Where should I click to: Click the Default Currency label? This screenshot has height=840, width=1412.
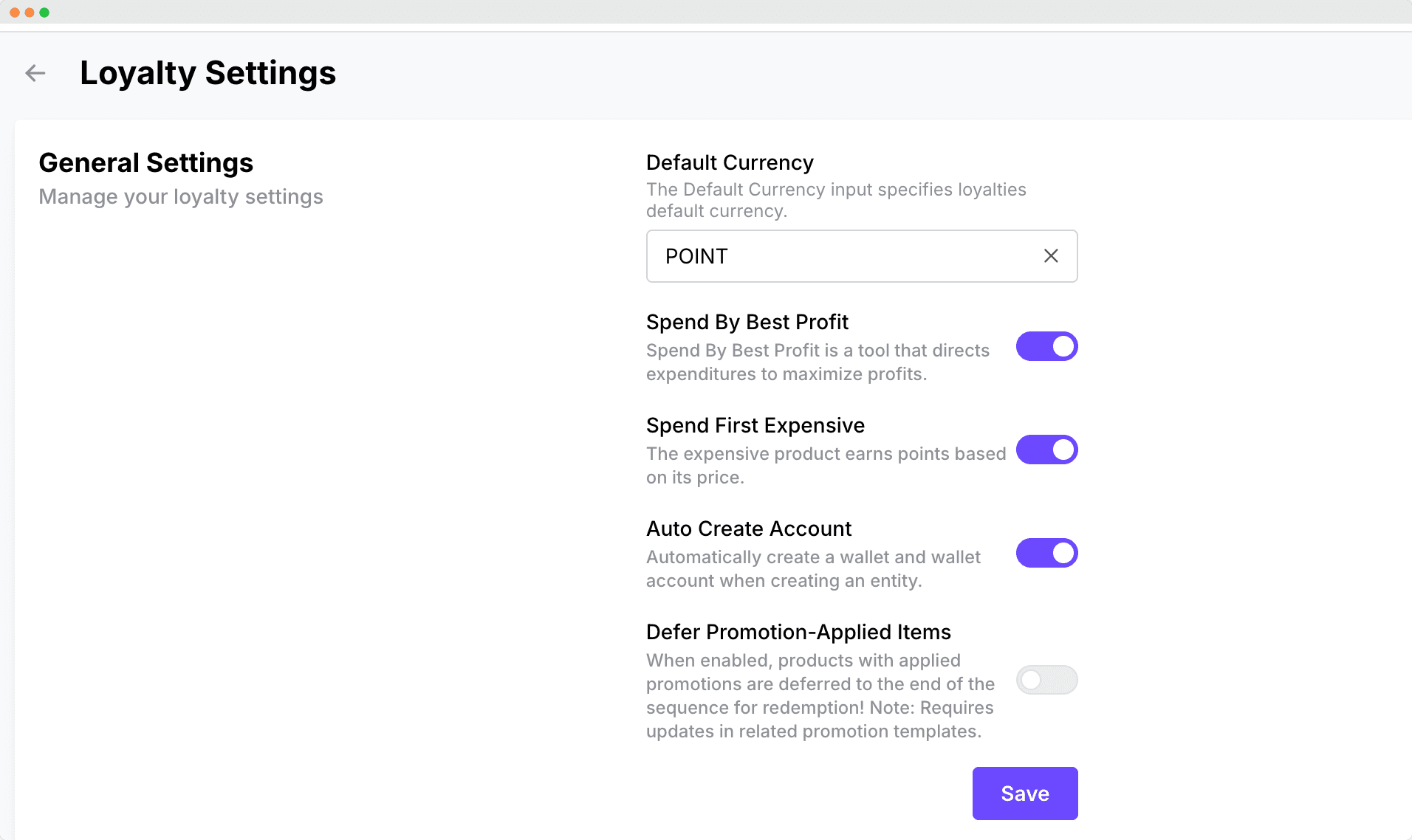click(x=730, y=162)
